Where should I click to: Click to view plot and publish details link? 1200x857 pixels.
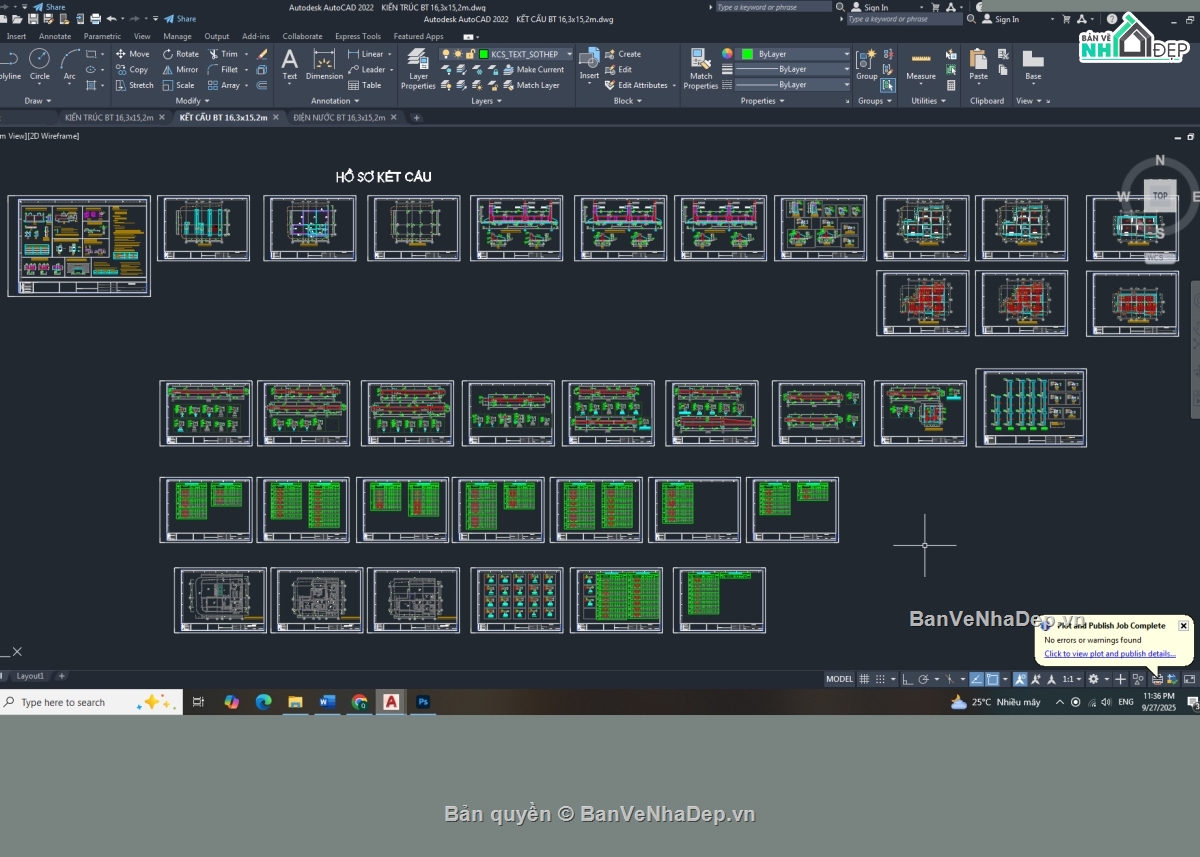[1109, 654]
